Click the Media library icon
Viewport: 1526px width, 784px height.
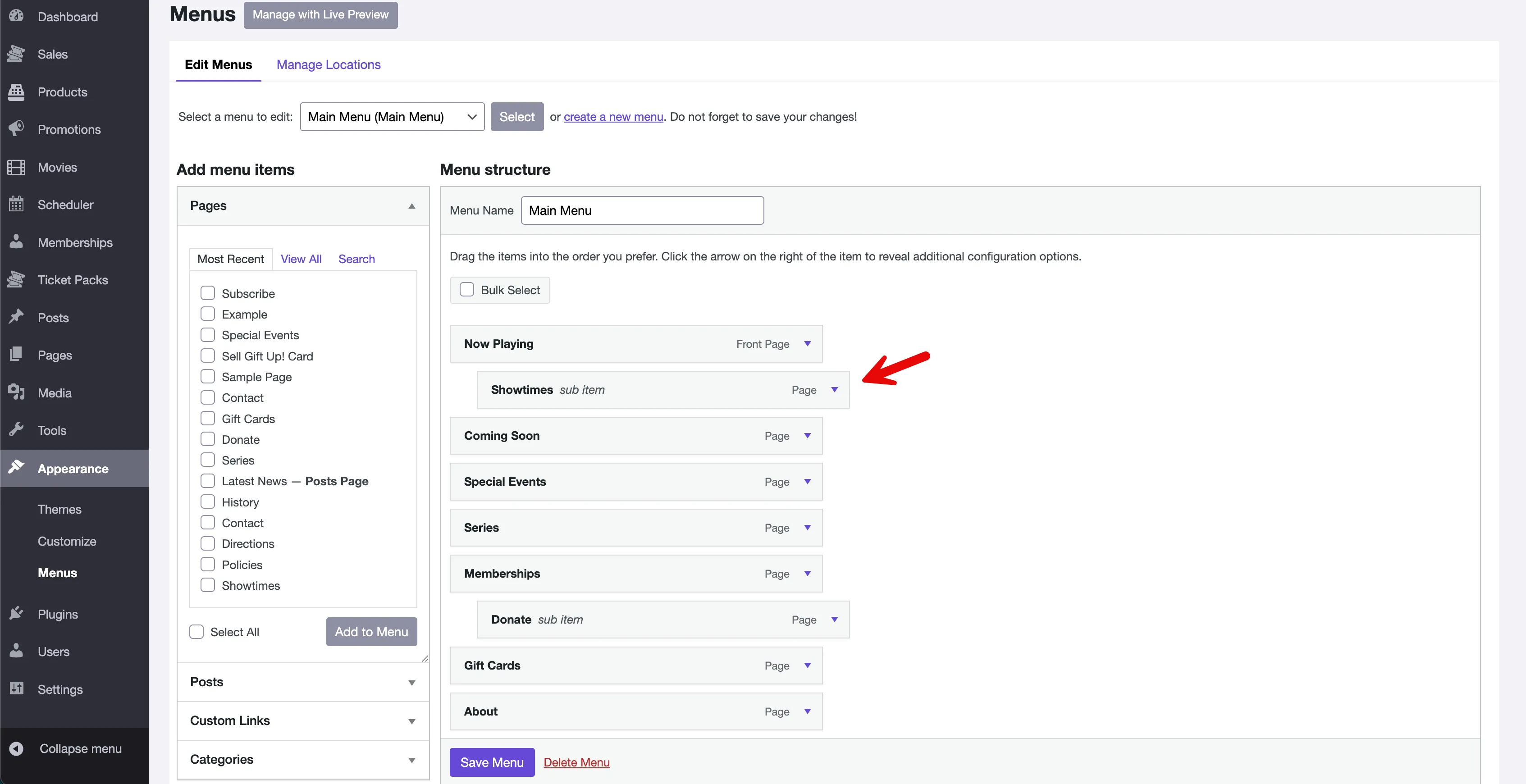point(16,392)
